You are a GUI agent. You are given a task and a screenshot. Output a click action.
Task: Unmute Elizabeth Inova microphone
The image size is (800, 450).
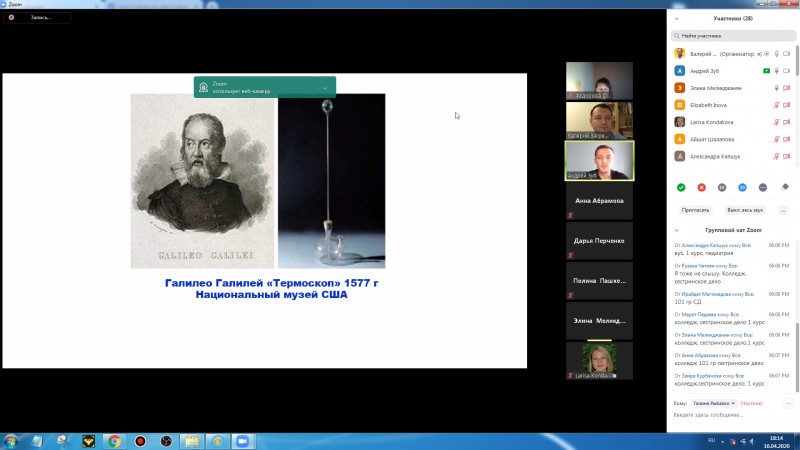pyautogui.click(x=777, y=105)
